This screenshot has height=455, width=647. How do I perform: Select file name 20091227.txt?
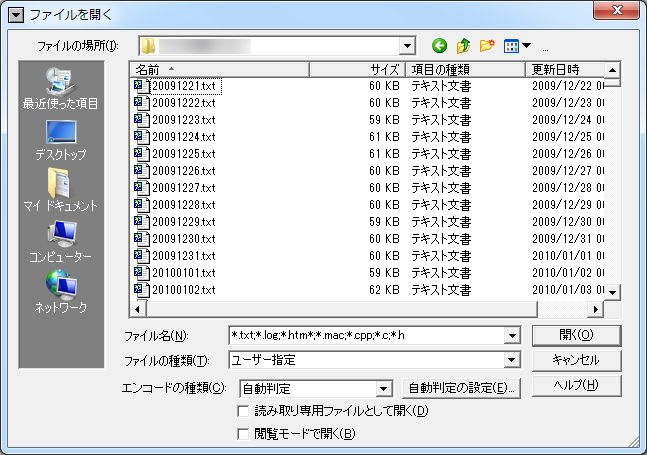pos(184,188)
